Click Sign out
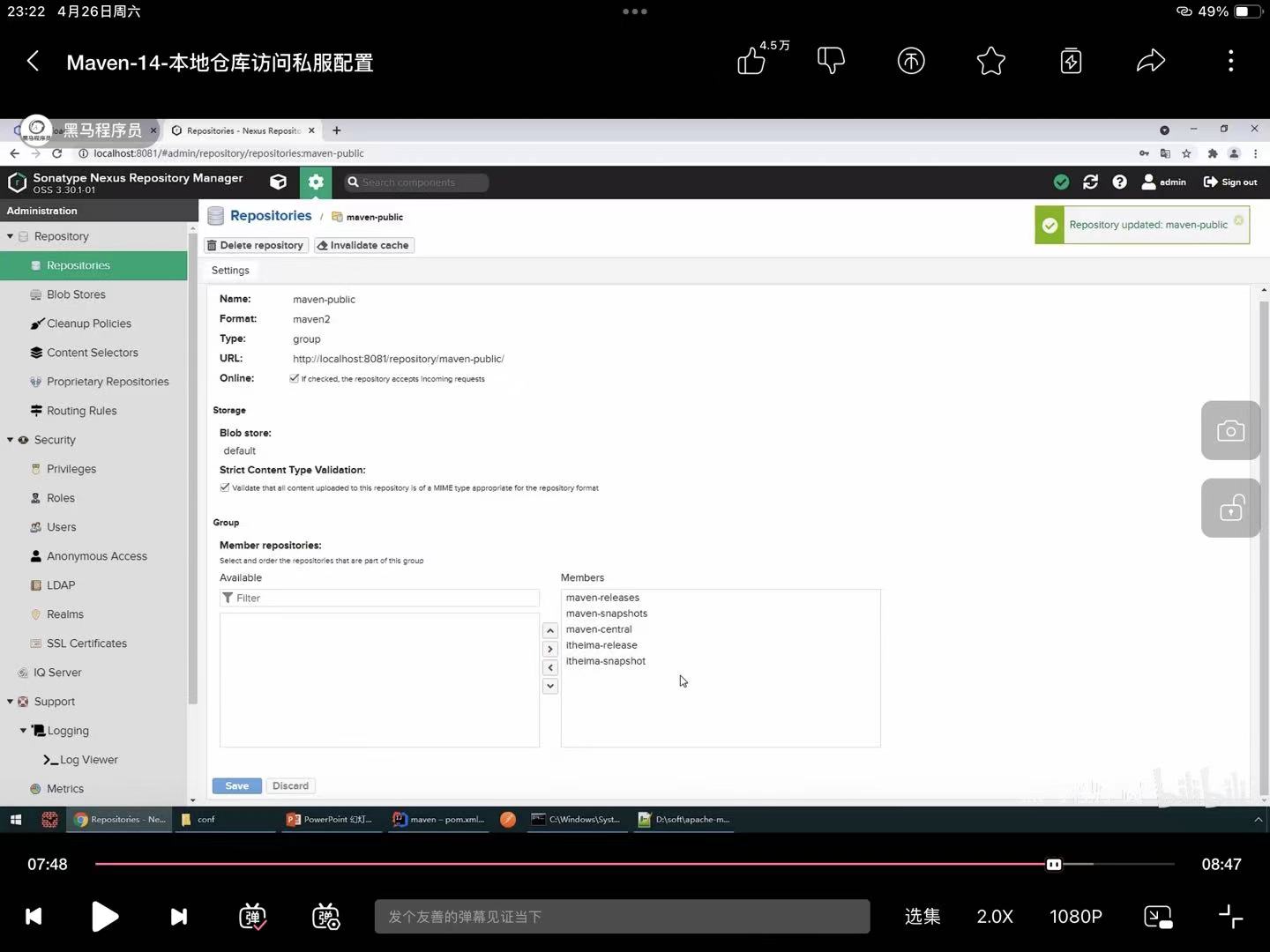Screen dimensions: 1270x952 click(1230, 182)
